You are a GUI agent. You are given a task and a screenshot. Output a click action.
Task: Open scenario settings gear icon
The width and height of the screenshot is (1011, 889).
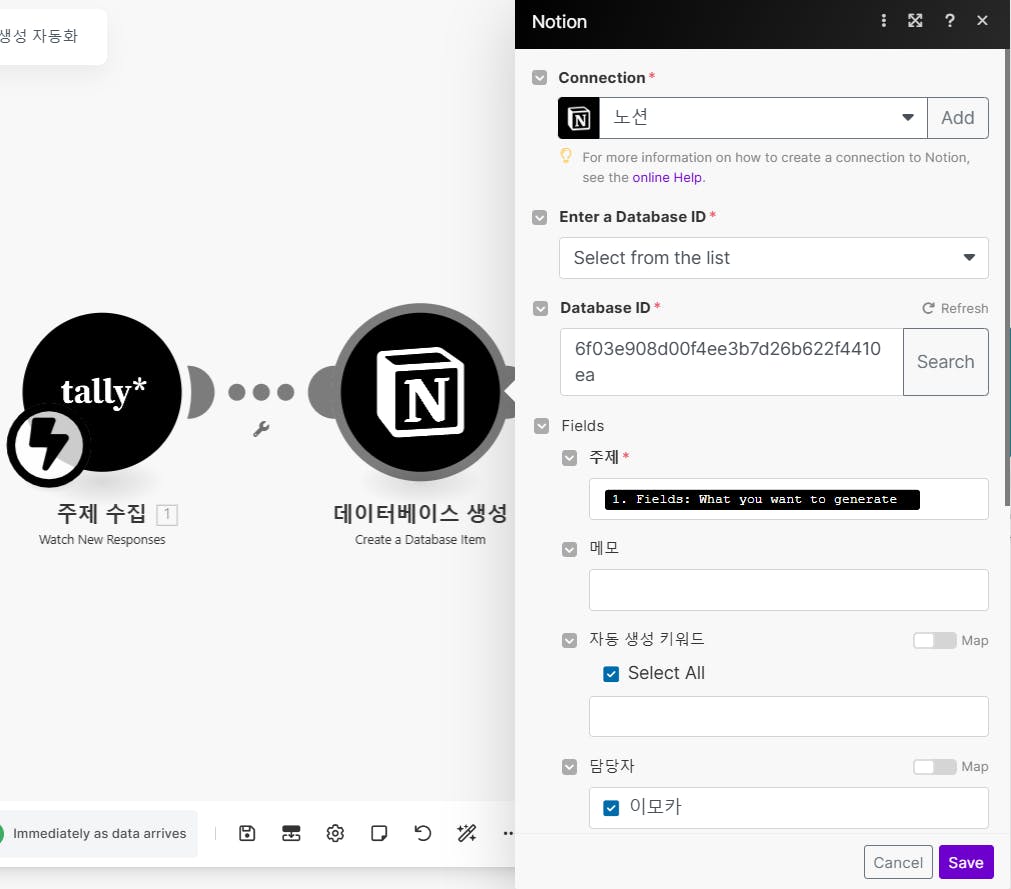(x=335, y=833)
